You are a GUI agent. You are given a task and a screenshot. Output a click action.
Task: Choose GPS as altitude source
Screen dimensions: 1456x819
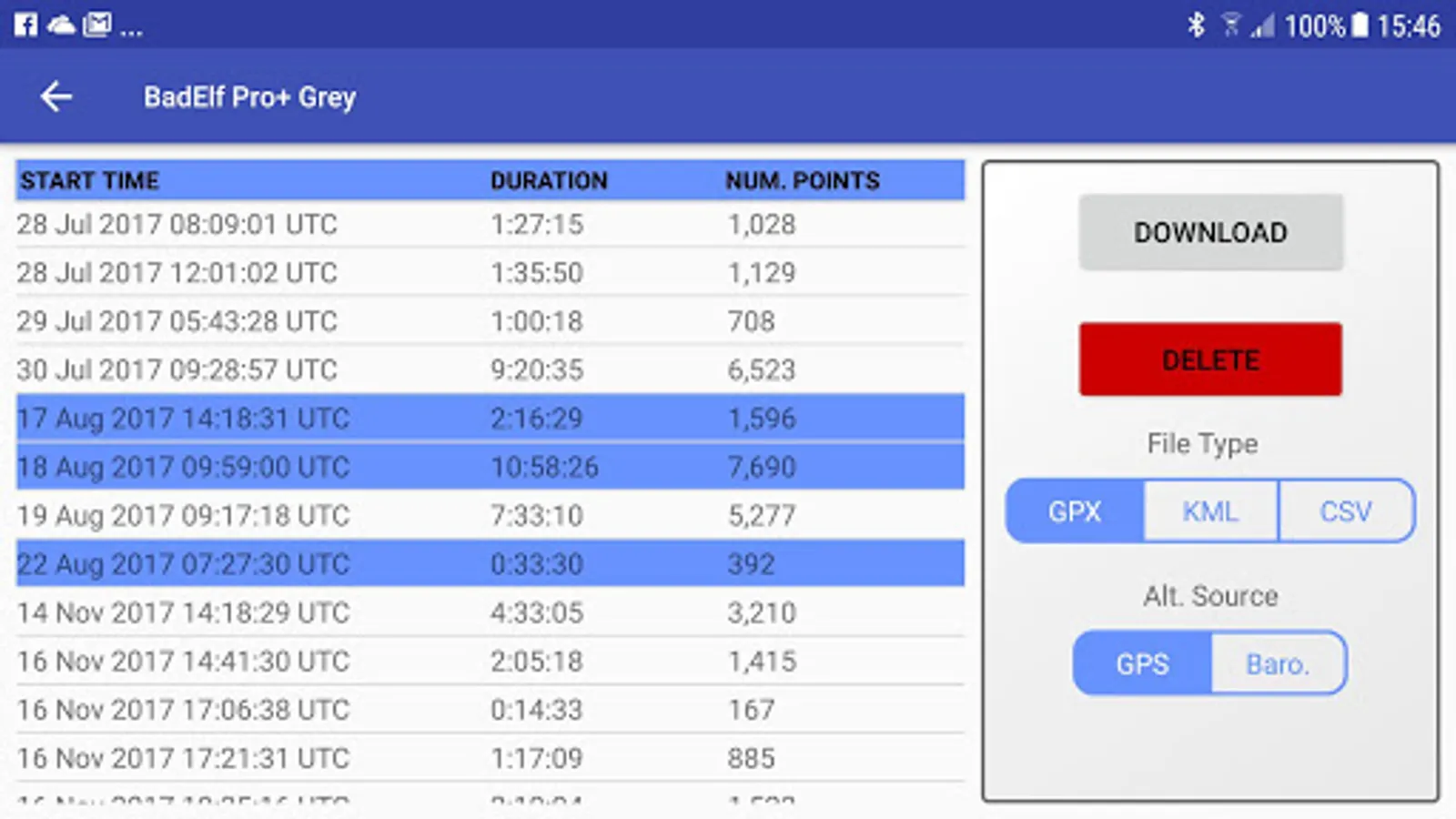[1142, 664]
